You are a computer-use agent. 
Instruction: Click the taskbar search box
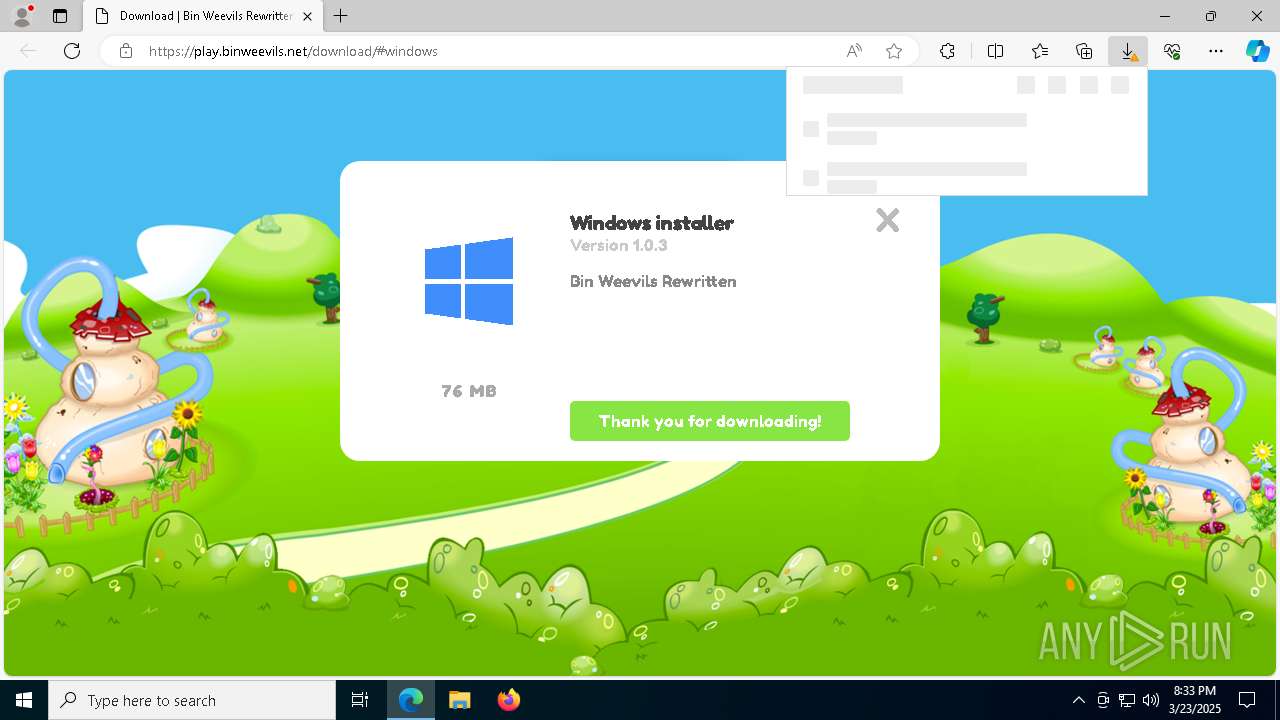192,700
